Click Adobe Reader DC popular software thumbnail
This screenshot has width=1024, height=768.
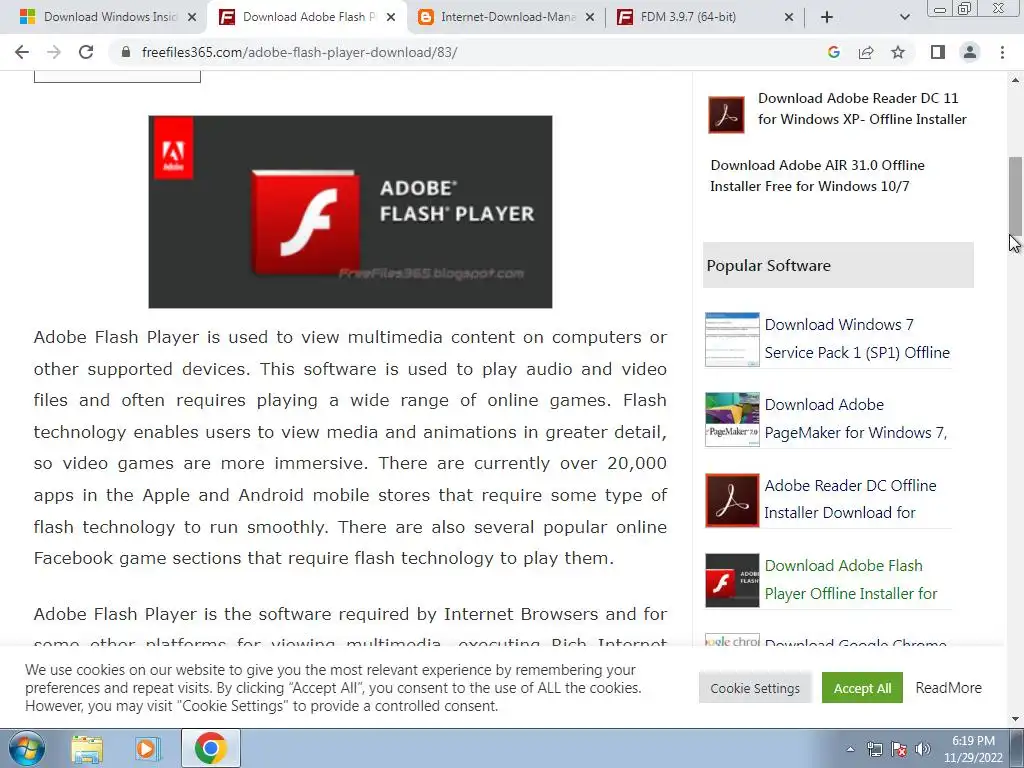pos(732,500)
